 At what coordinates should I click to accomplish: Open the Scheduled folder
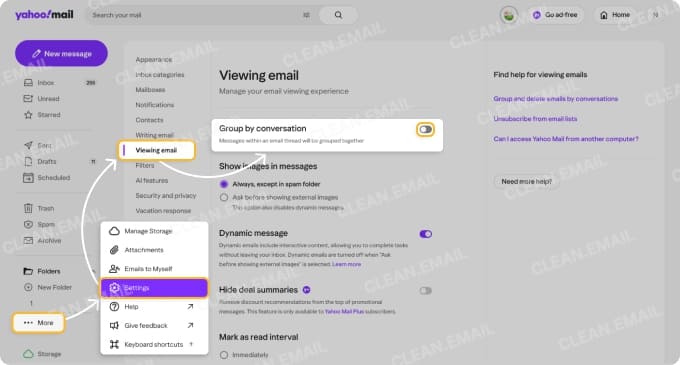point(53,178)
